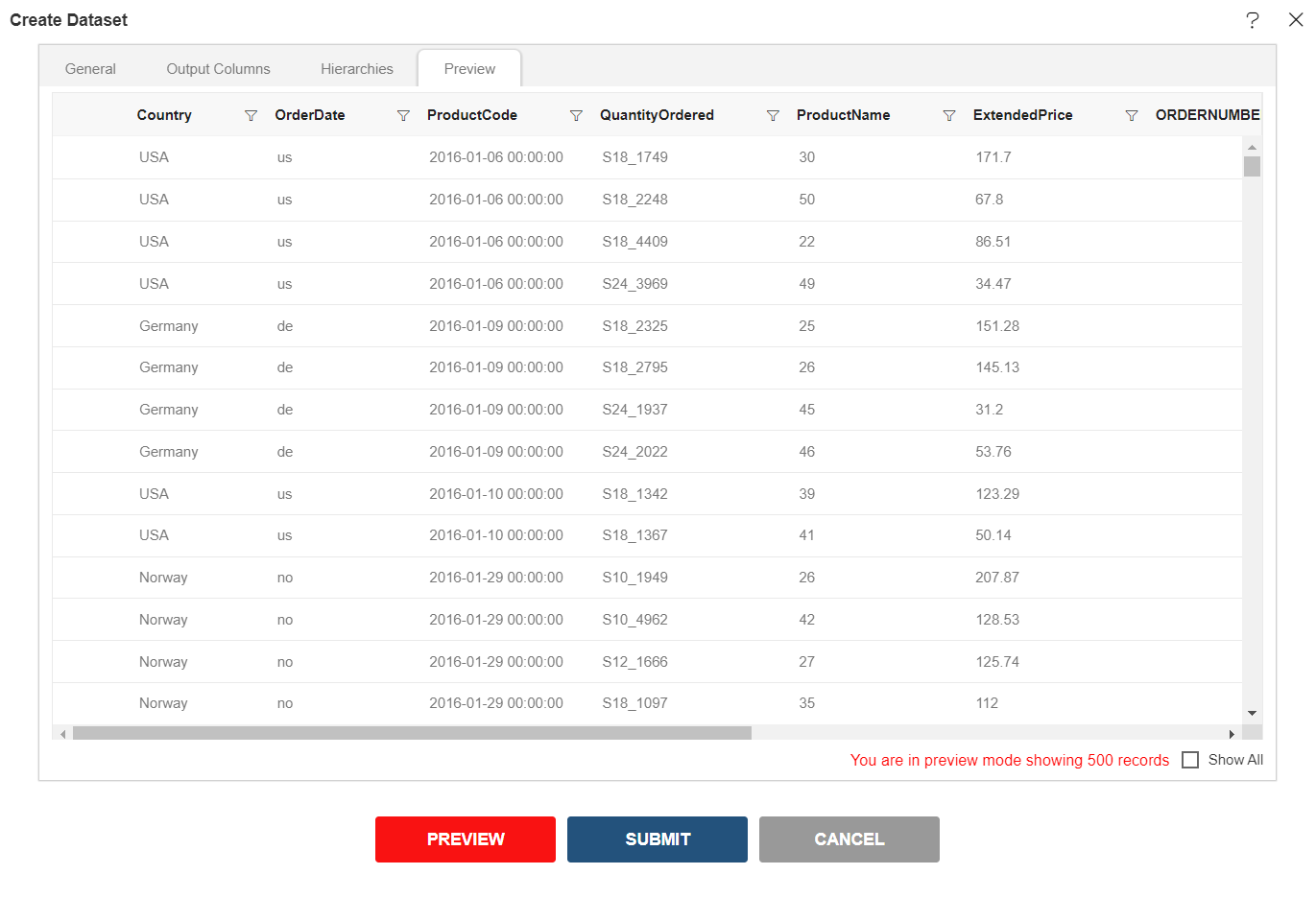Sort by the ExtendedPrice column header
This screenshot has width=1316, height=898.
click(x=1022, y=115)
